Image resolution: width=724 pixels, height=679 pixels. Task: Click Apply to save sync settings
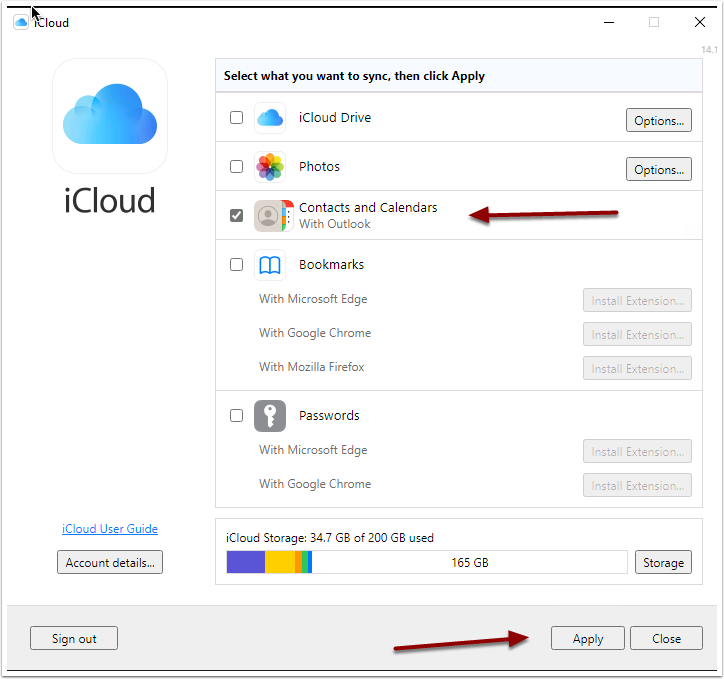(588, 638)
